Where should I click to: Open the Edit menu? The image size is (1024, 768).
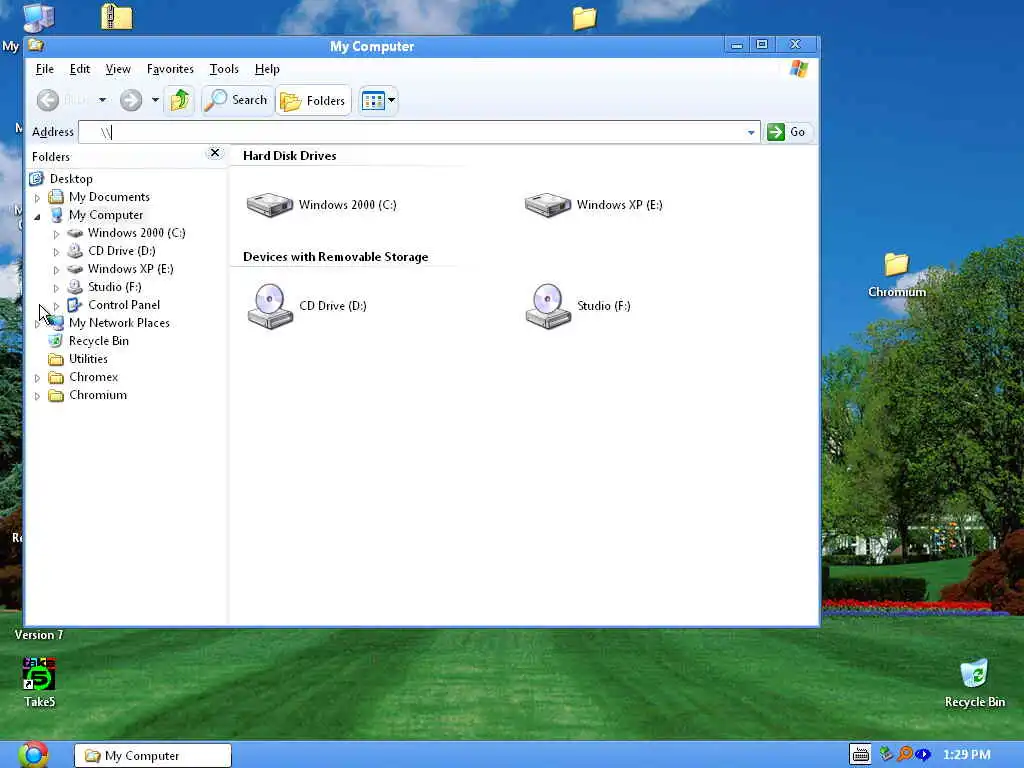80,69
